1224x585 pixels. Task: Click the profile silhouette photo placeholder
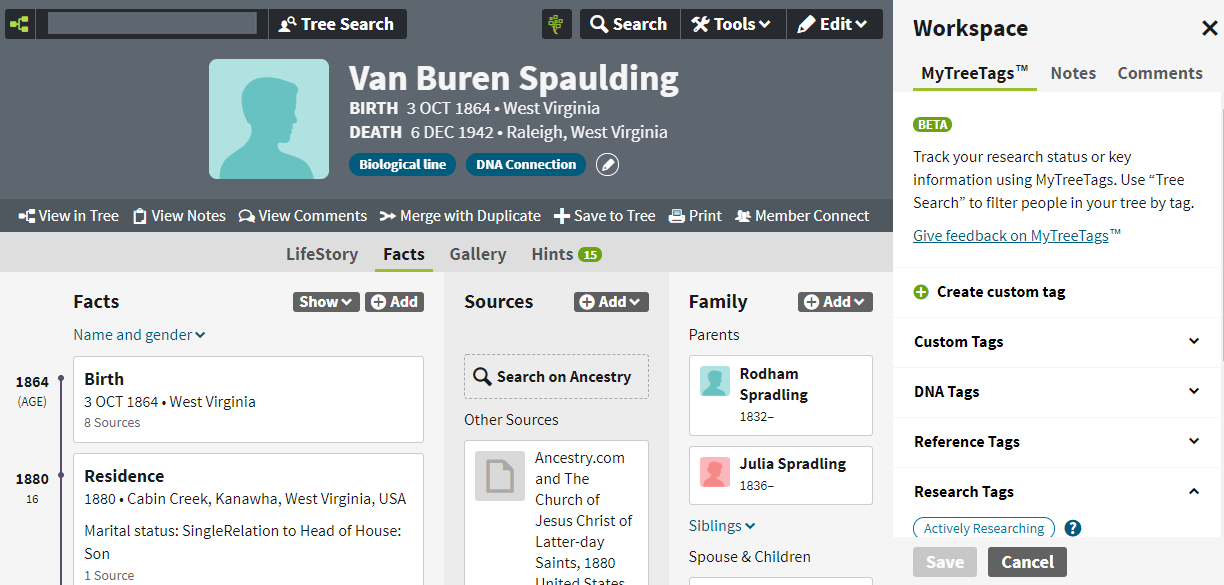pos(269,119)
